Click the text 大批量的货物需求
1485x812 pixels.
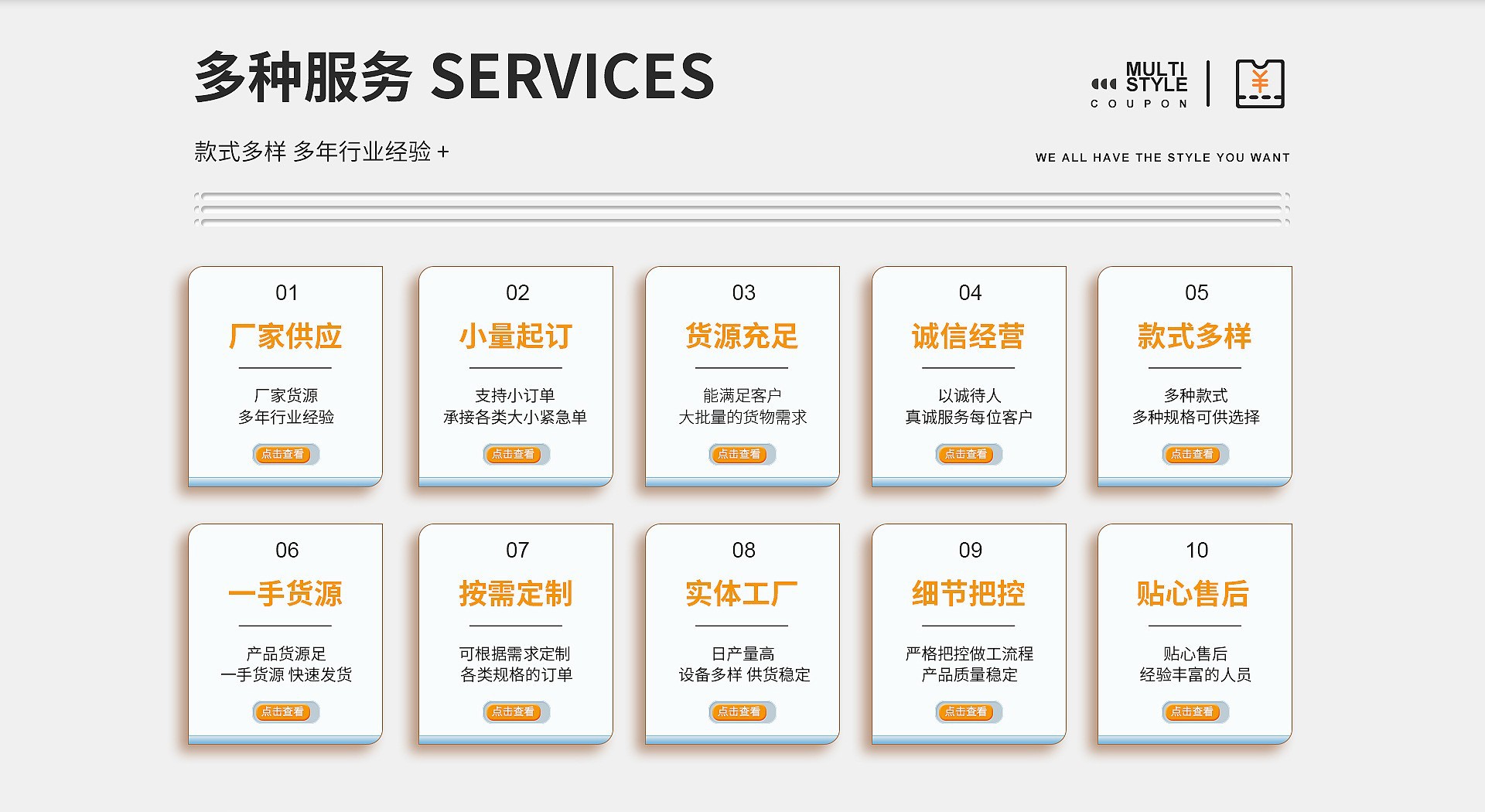[x=742, y=418]
